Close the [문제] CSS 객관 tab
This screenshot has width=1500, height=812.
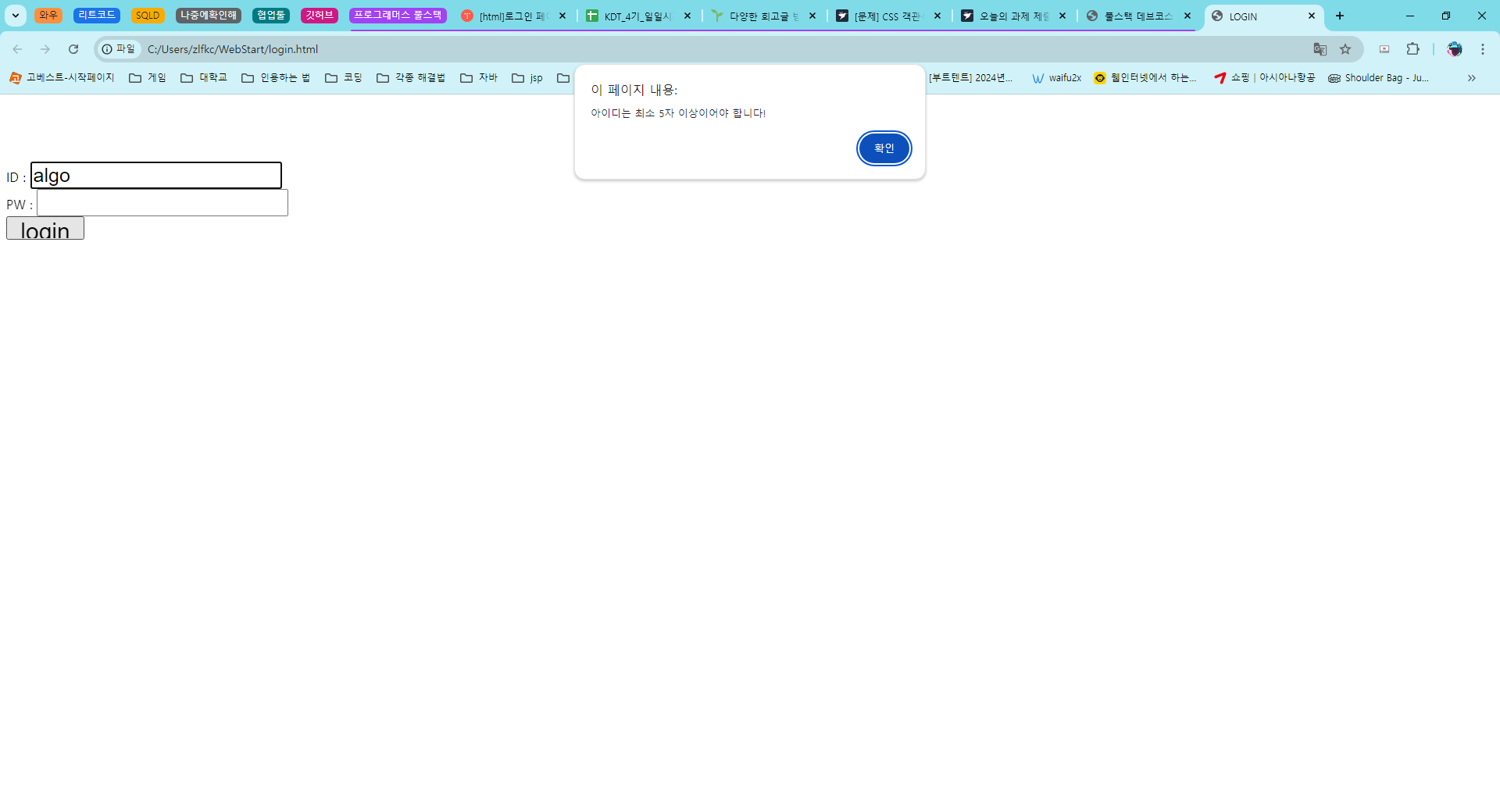(937, 16)
